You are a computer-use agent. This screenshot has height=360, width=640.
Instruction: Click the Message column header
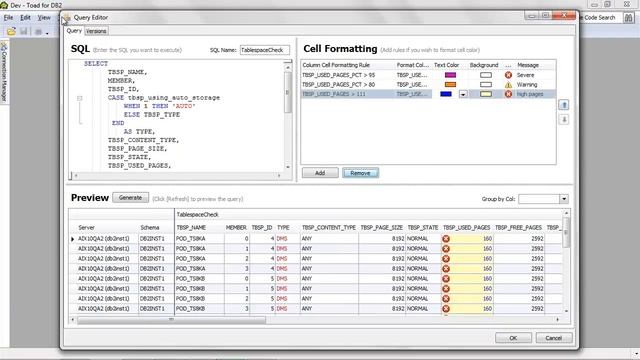pos(528,65)
